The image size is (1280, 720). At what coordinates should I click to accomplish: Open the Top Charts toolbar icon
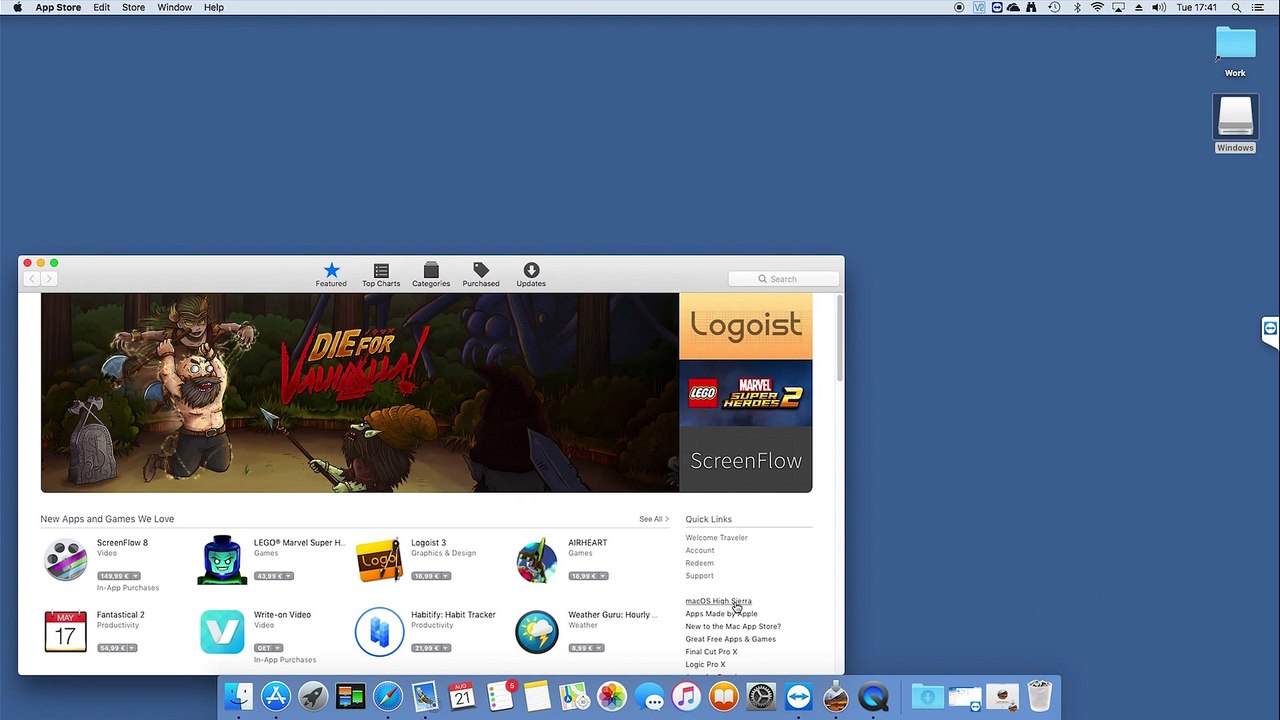click(x=381, y=271)
